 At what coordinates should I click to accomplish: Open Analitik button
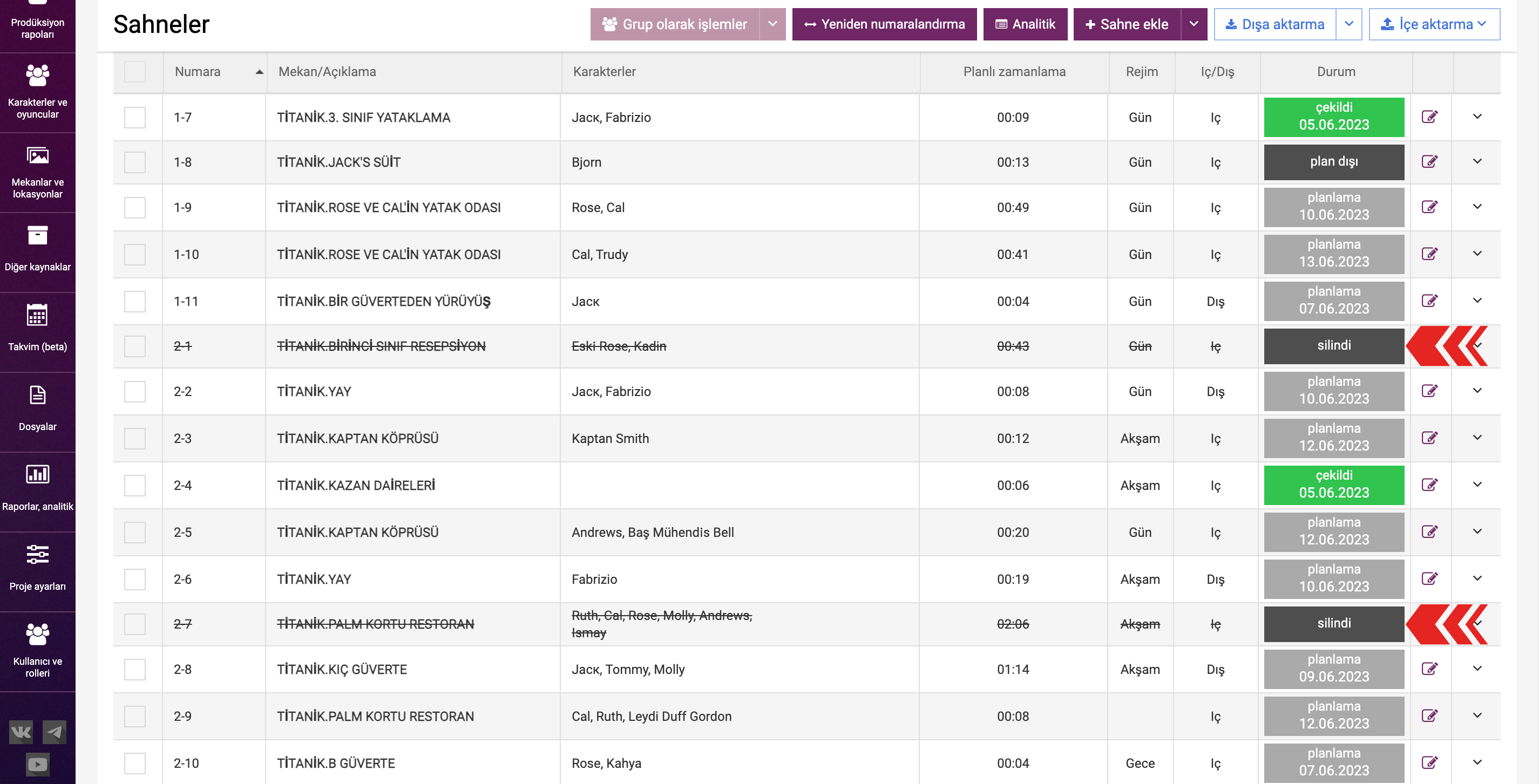click(1025, 24)
